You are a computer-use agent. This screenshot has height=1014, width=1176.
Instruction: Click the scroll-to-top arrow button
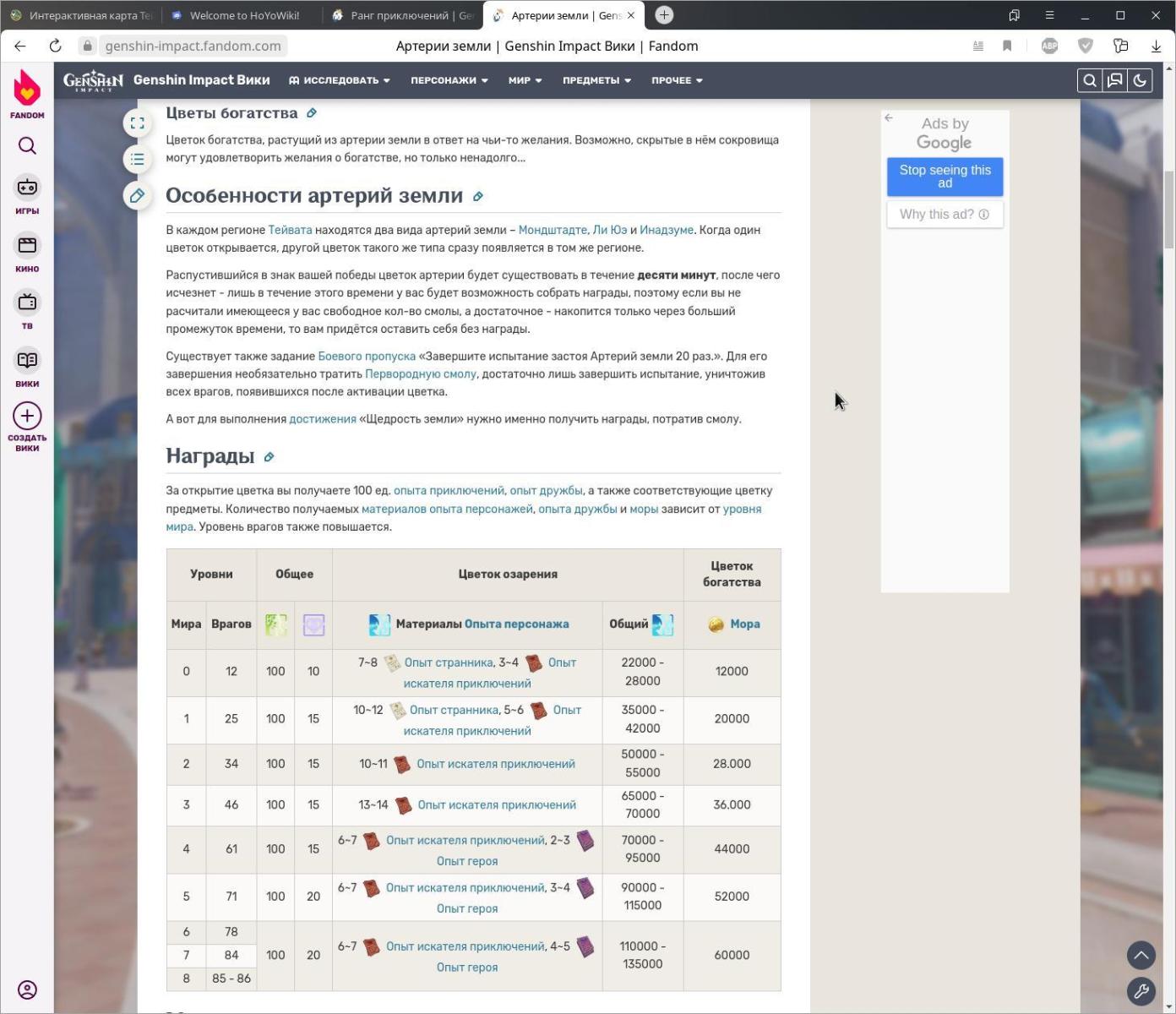[1141, 955]
